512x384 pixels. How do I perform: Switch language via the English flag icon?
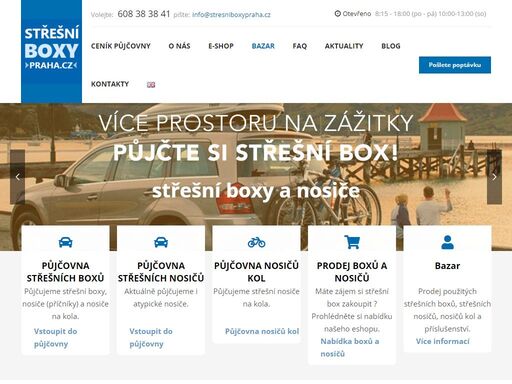tap(151, 85)
